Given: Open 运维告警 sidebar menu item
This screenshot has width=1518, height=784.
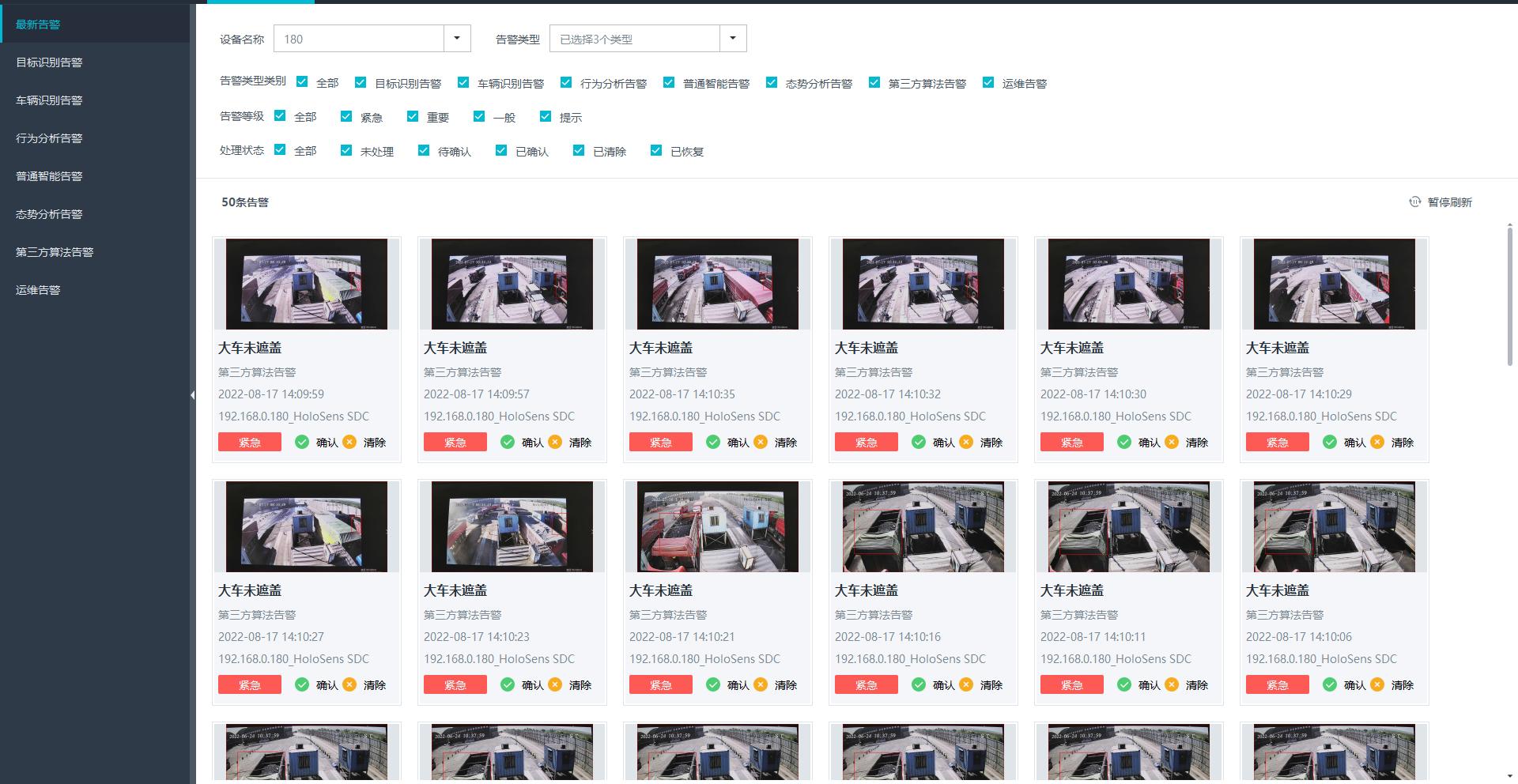Looking at the screenshot, I should point(95,290).
